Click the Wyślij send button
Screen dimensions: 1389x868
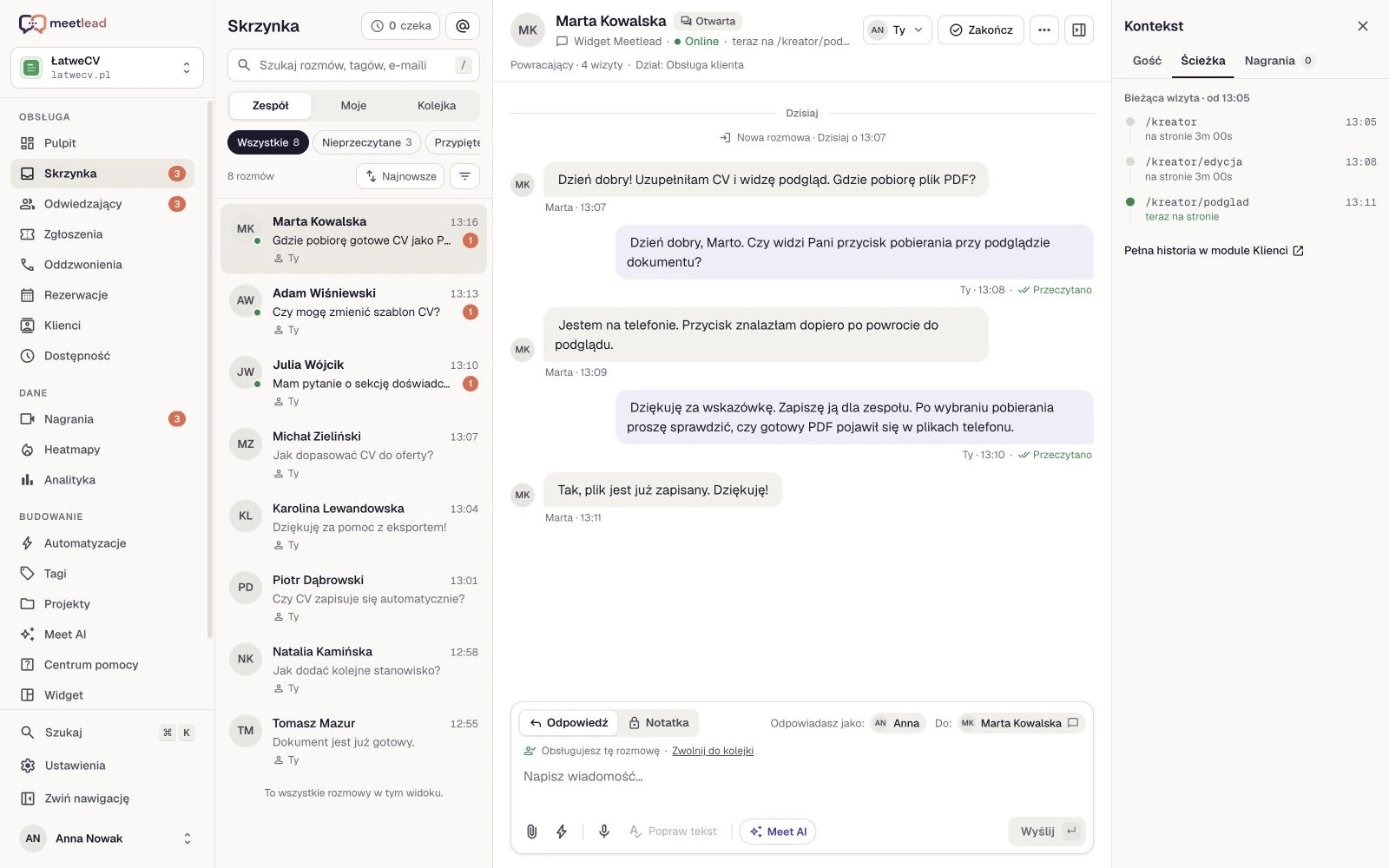(x=1047, y=832)
